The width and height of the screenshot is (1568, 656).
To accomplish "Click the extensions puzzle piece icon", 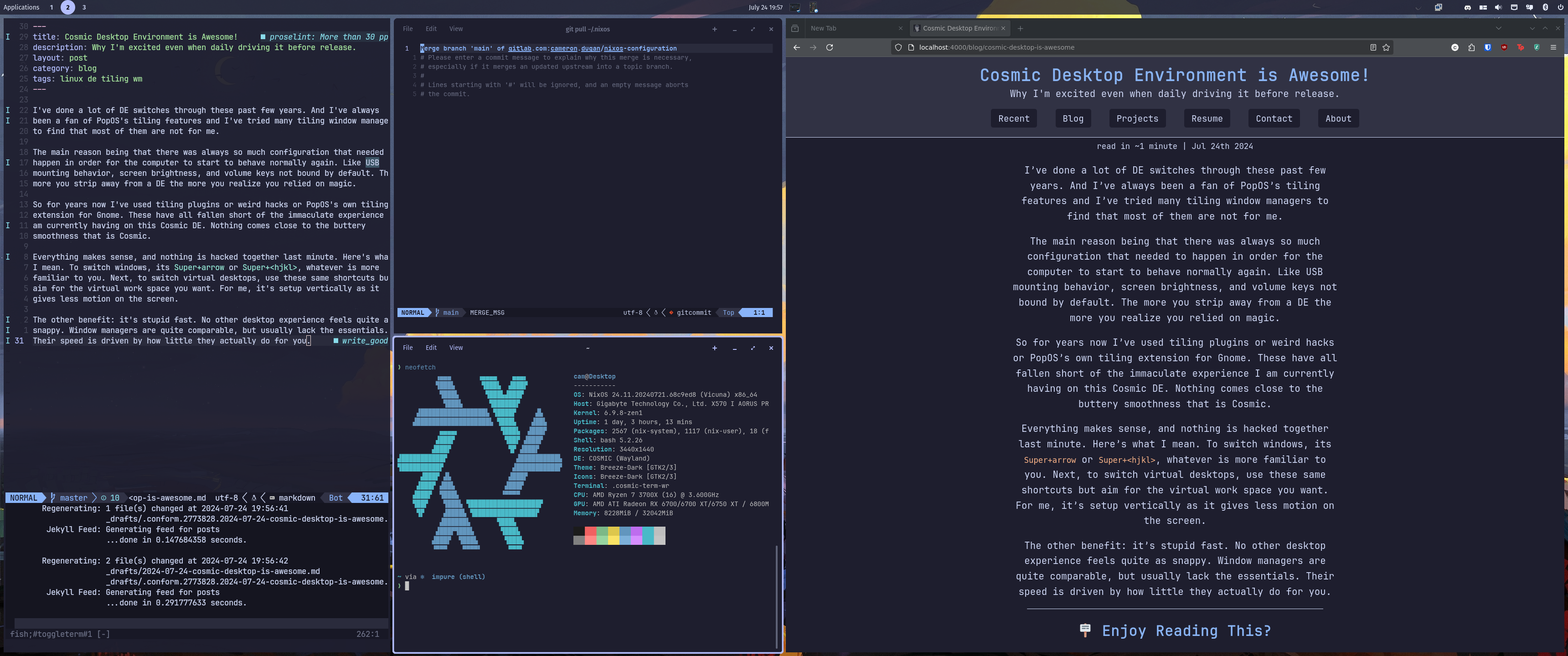I will click(1471, 48).
